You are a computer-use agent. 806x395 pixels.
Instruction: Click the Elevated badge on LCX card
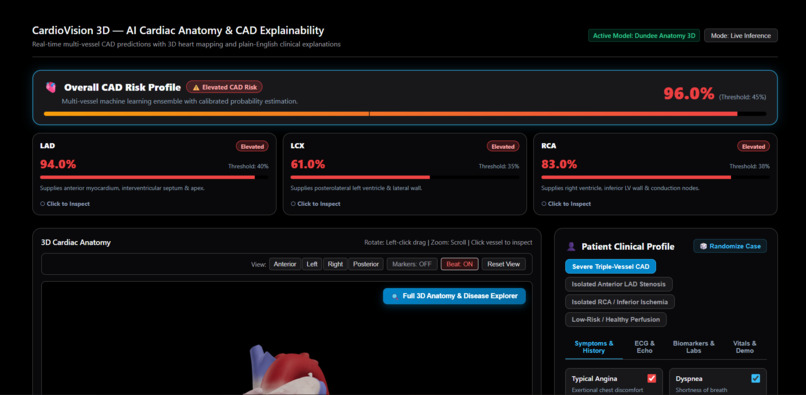coord(503,147)
